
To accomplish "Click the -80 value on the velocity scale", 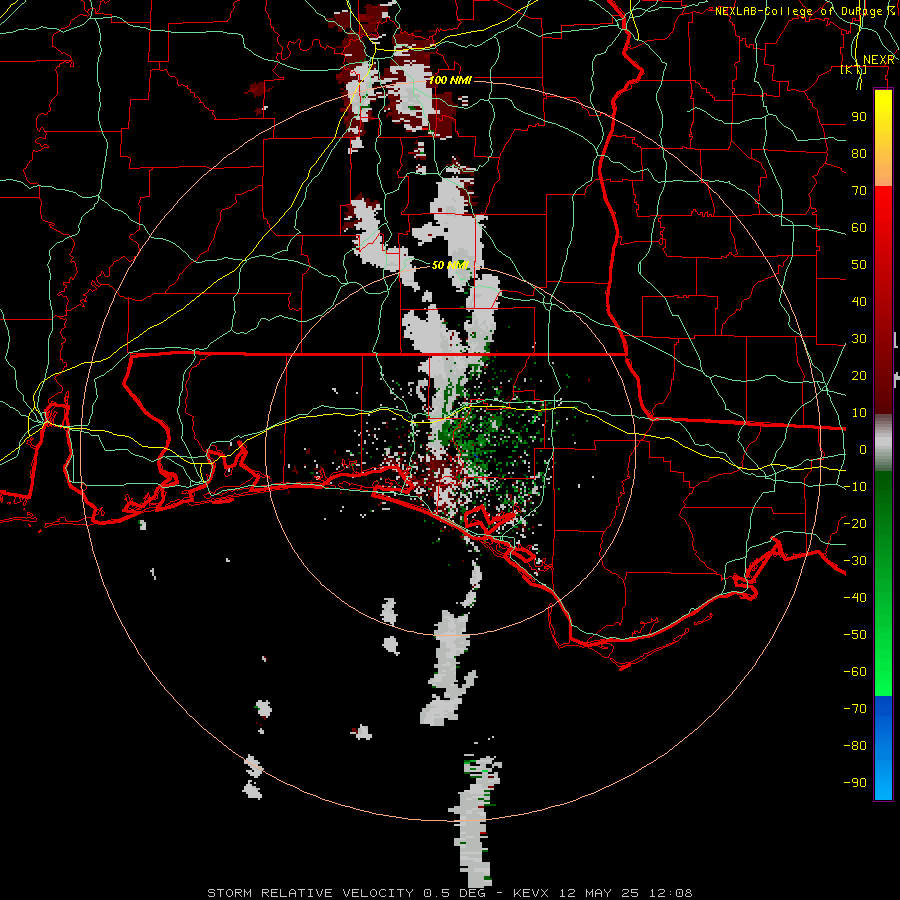I will 855,746.
